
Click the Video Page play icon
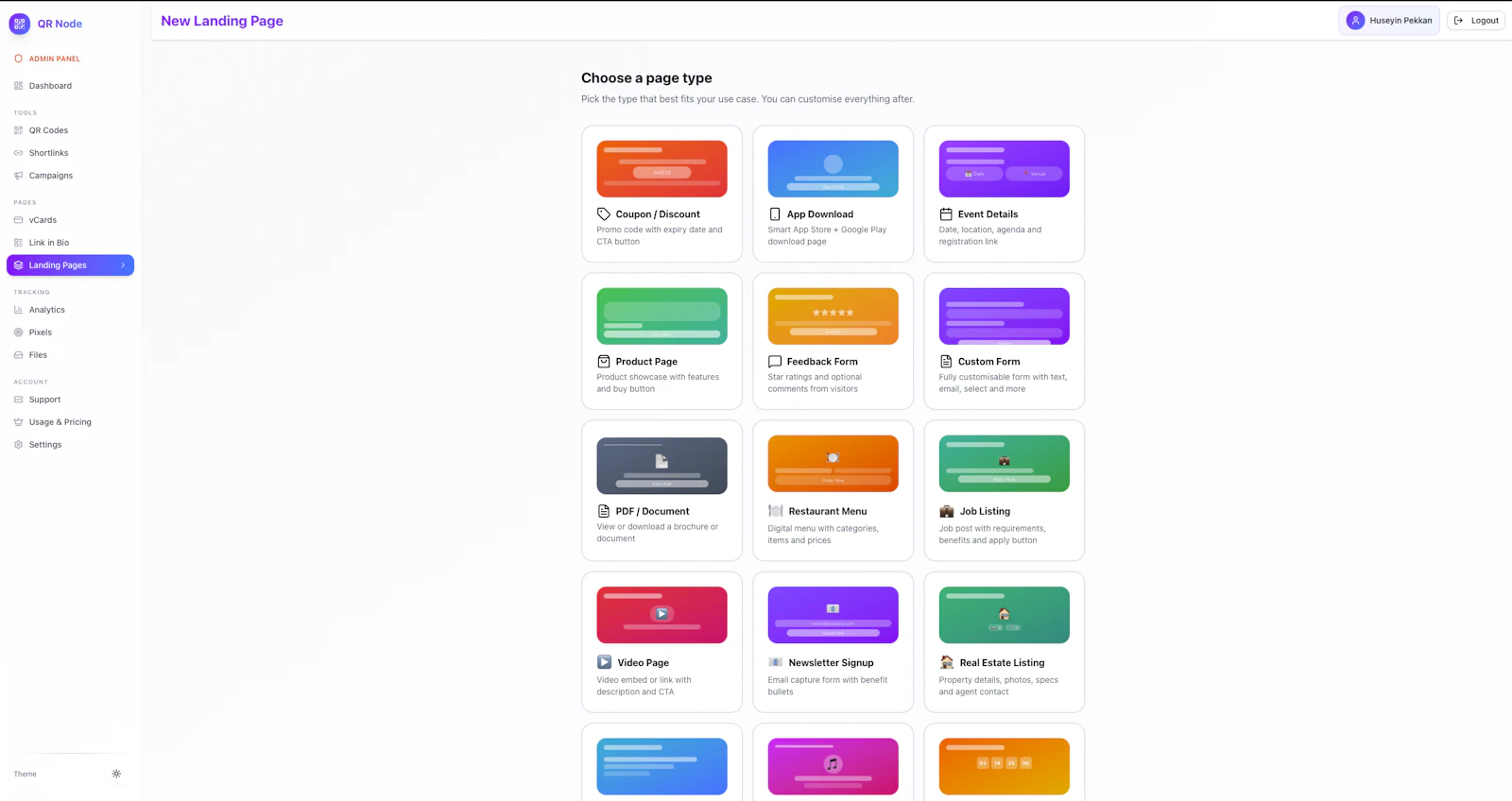coord(605,662)
